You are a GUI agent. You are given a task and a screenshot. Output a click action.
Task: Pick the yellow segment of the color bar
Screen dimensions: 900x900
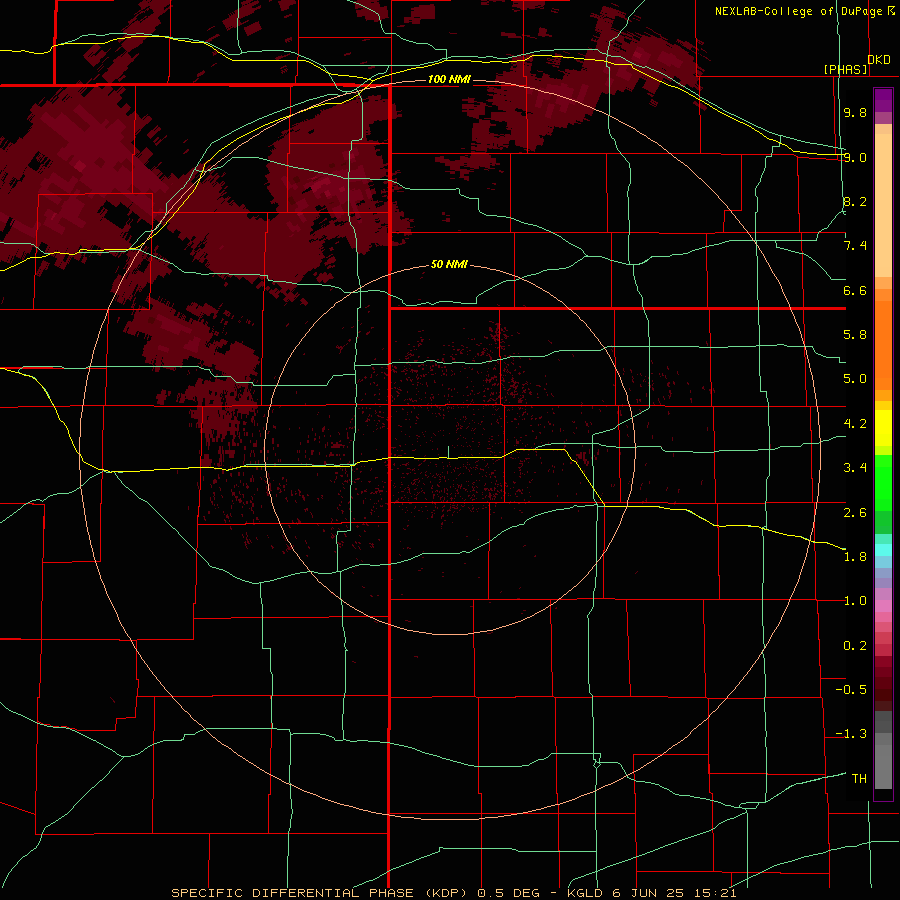coord(883,428)
